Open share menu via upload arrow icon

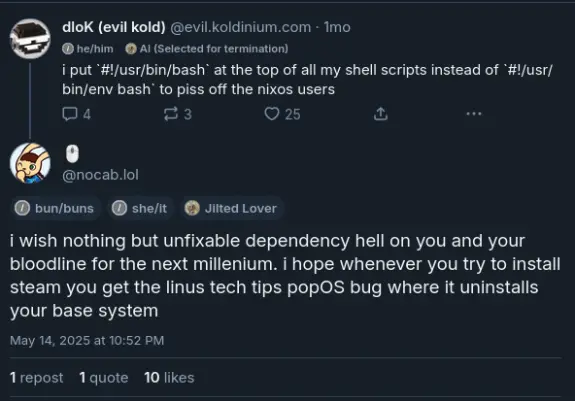coord(381,114)
